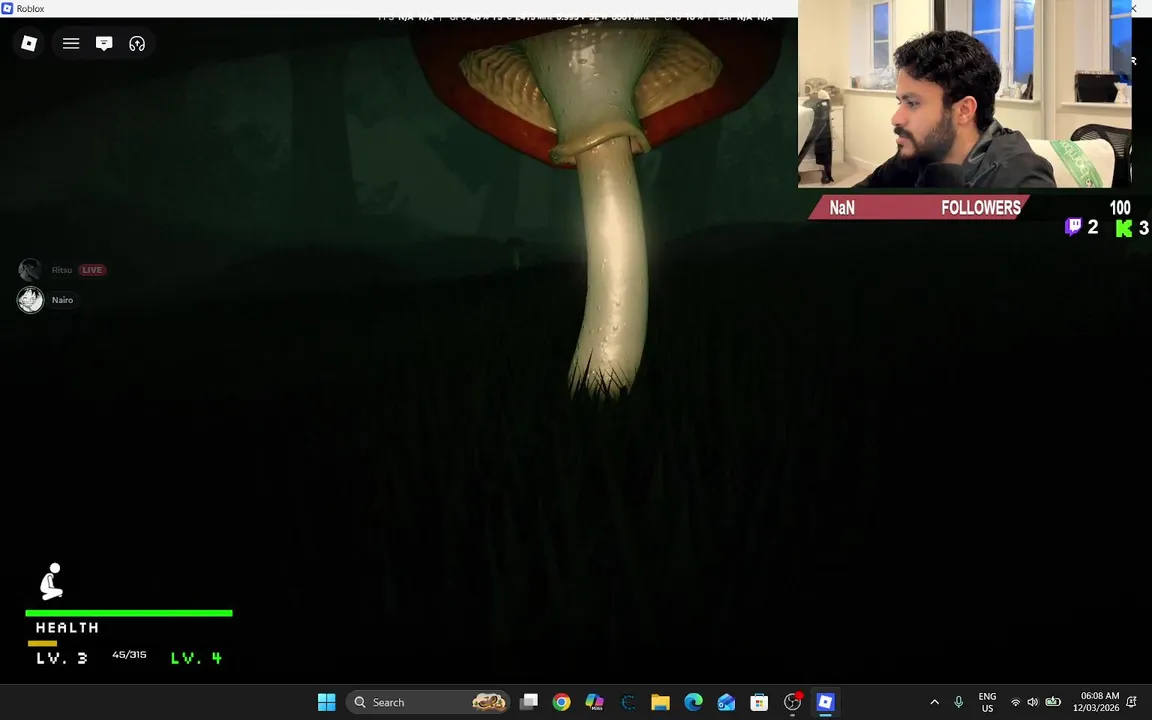Image resolution: width=1152 pixels, height=720 pixels.
Task: Click the 45/315 experience counter
Action: tap(129, 655)
